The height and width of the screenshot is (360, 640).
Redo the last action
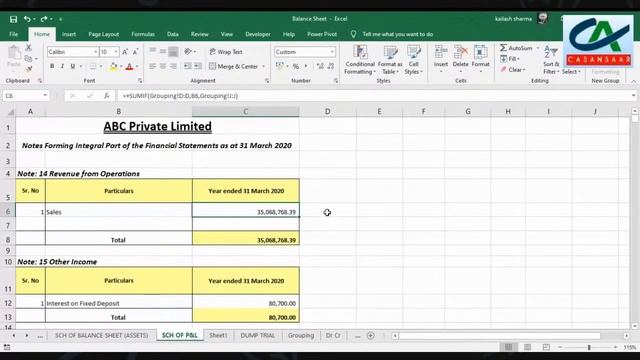pyautogui.click(x=44, y=19)
